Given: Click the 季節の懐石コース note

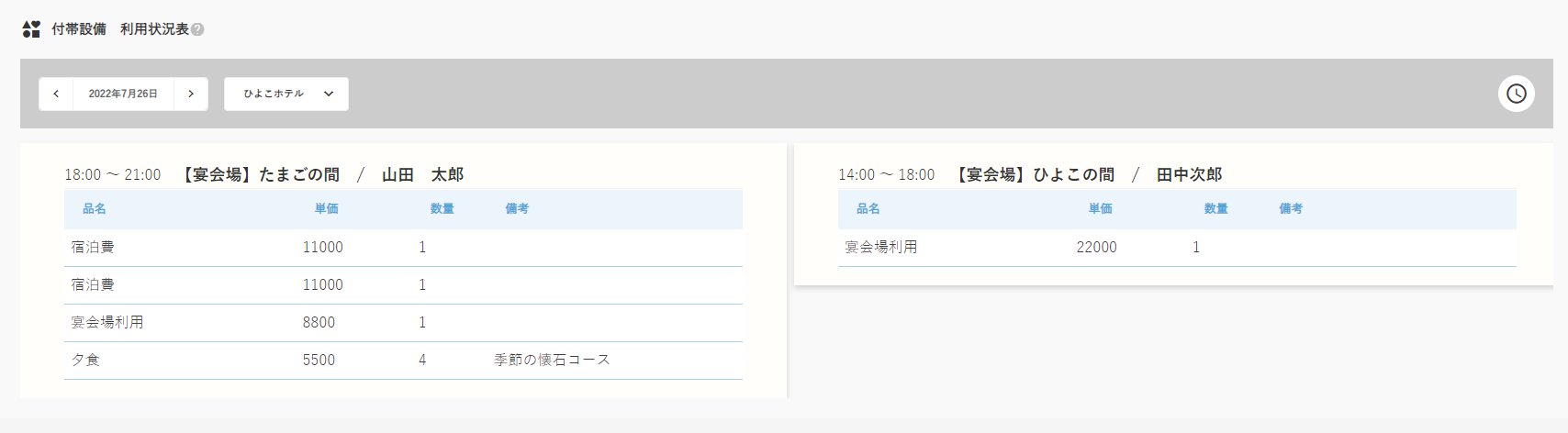Looking at the screenshot, I should point(552,361).
